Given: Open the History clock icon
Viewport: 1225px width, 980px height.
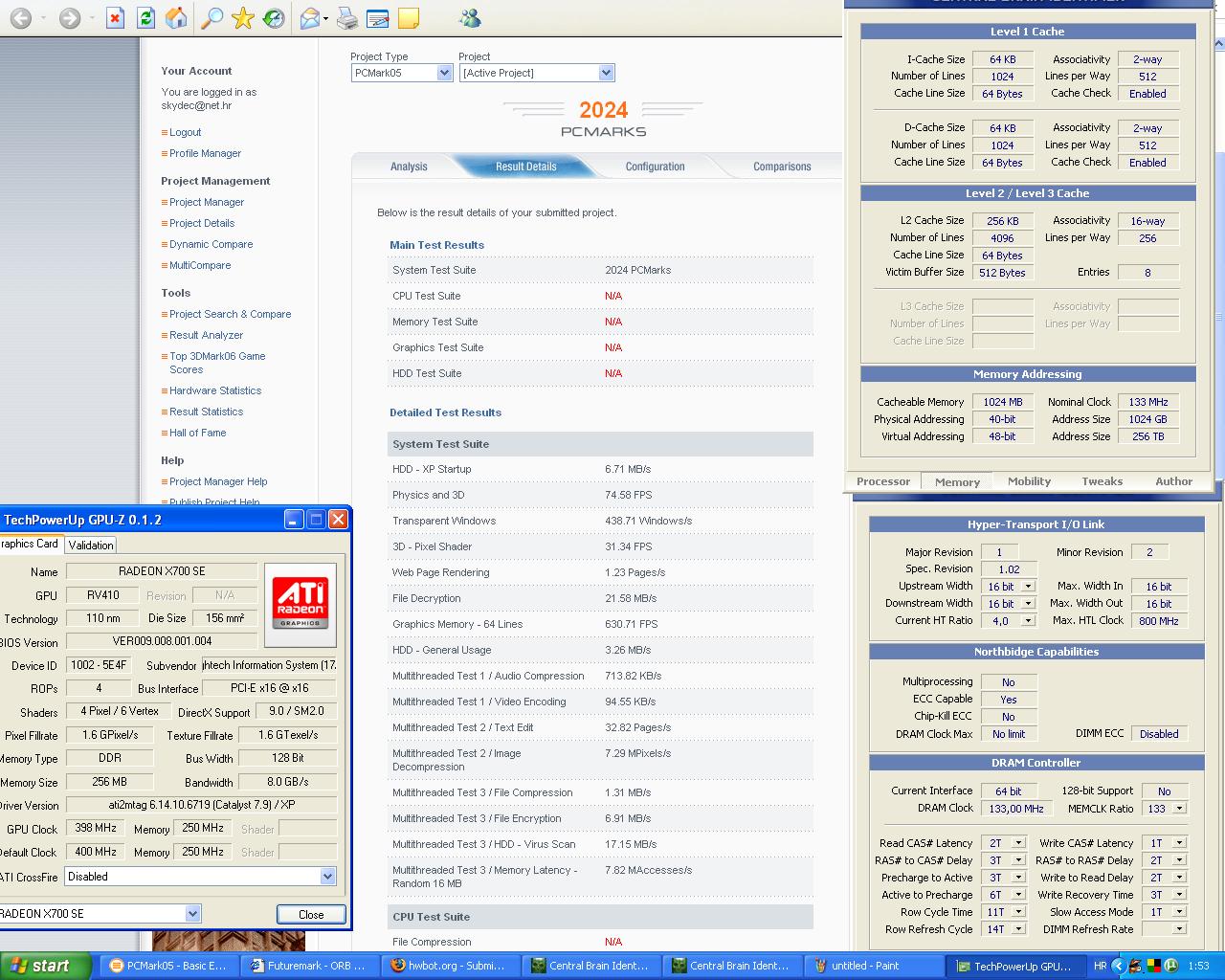Looking at the screenshot, I should tap(274, 18).
